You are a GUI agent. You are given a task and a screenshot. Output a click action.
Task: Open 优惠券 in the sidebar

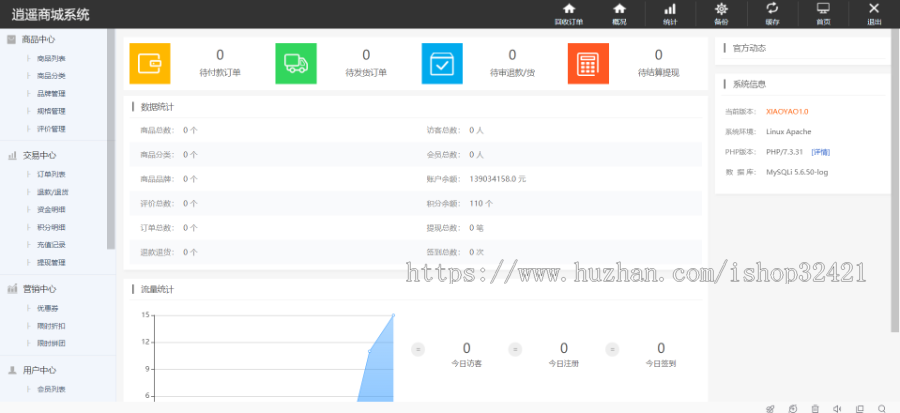(48, 308)
